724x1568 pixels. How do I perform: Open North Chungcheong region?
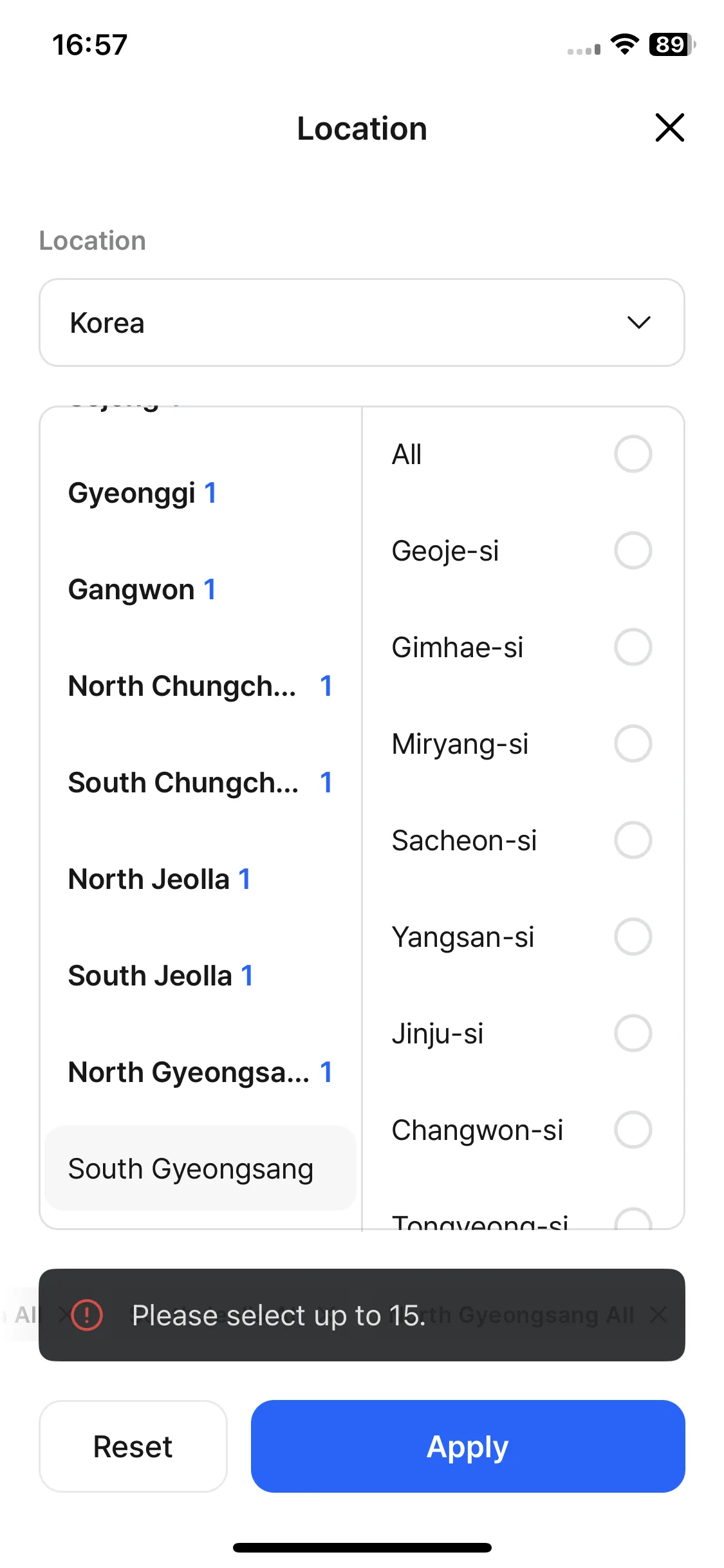200,686
